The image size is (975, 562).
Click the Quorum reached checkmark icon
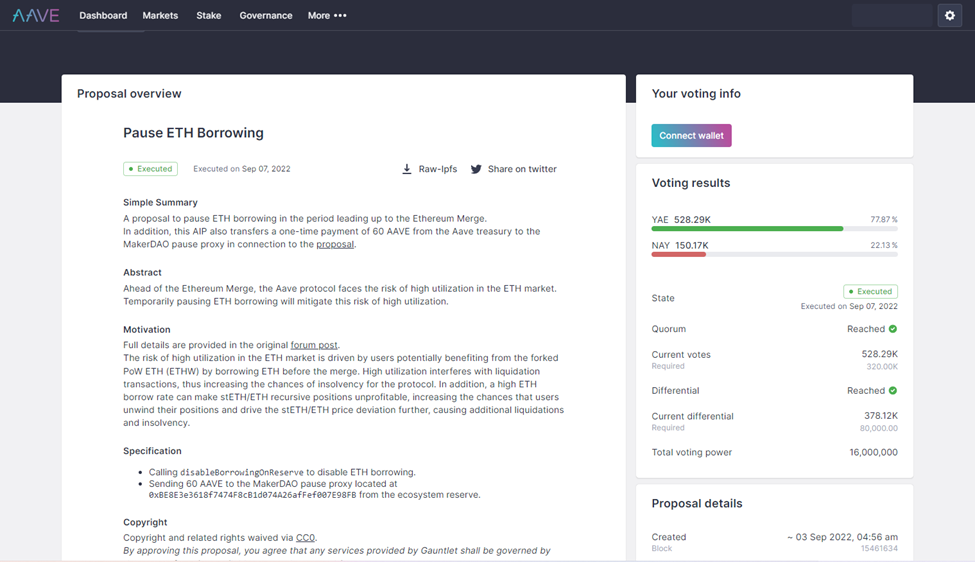pyautogui.click(x=893, y=329)
